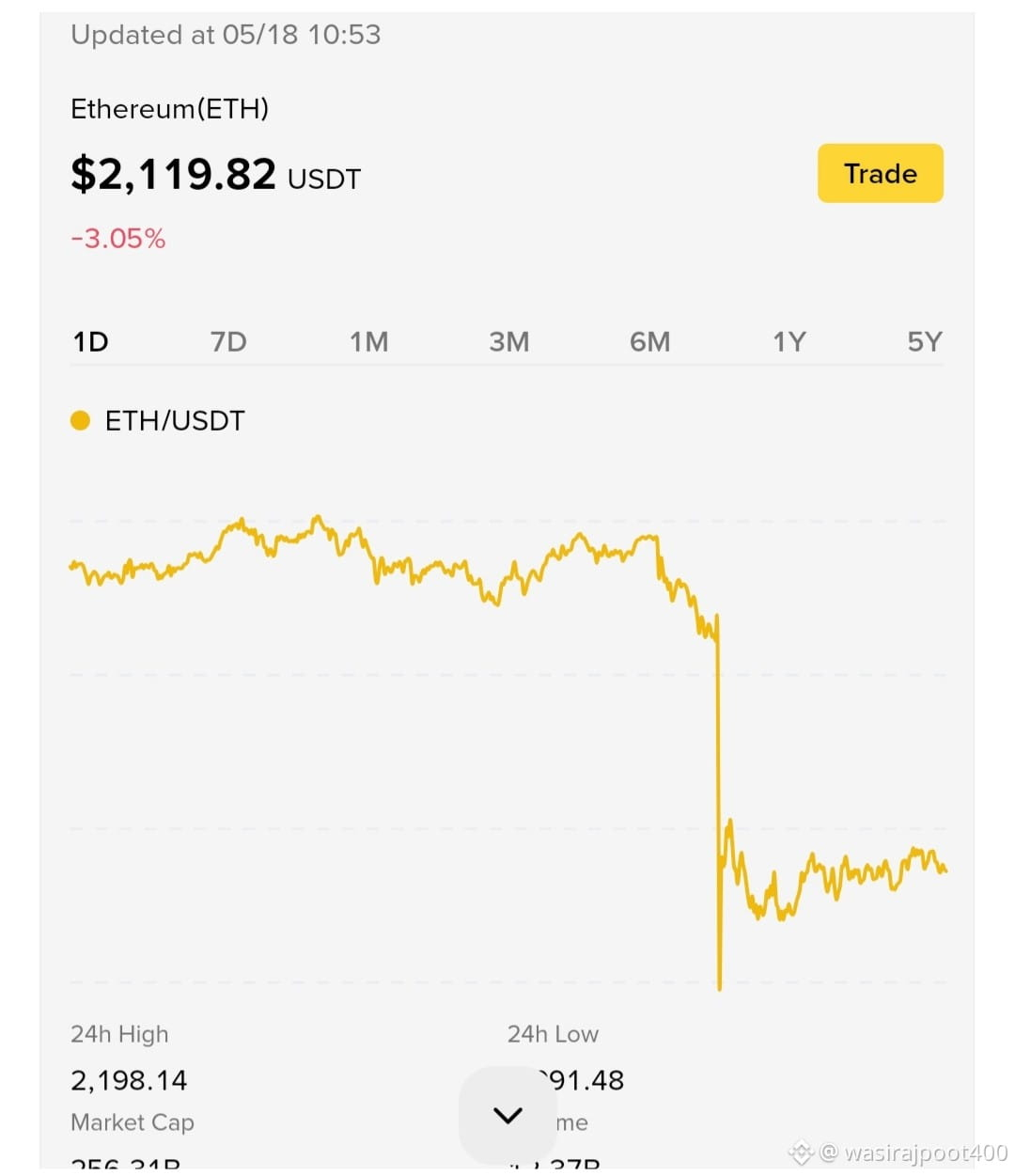Open the wasirajpoot400 watermark handle

(926, 1152)
